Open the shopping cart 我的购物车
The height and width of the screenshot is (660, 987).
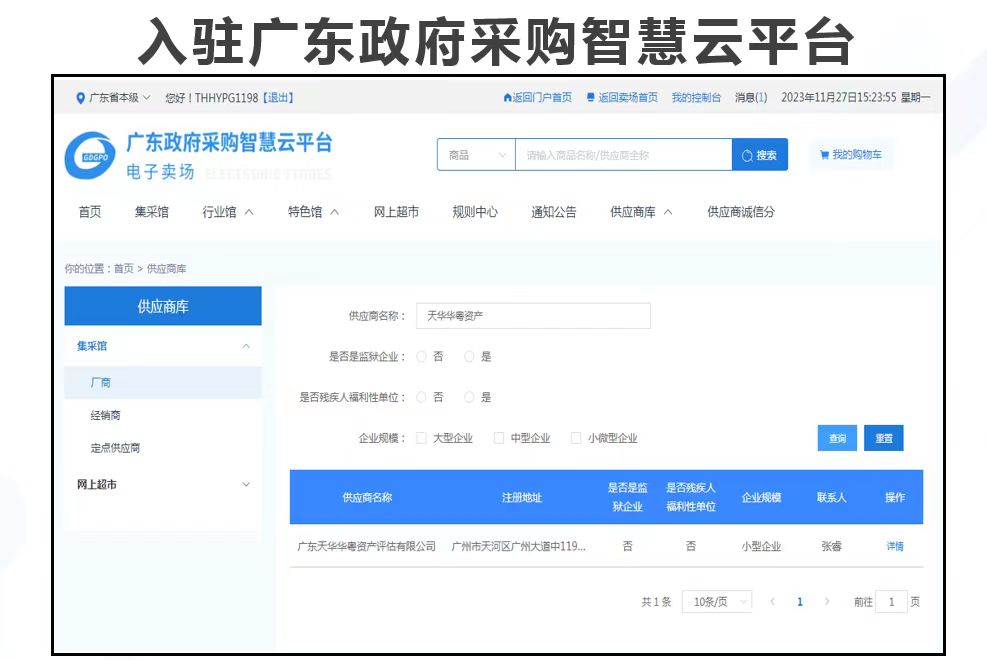pos(850,155)
